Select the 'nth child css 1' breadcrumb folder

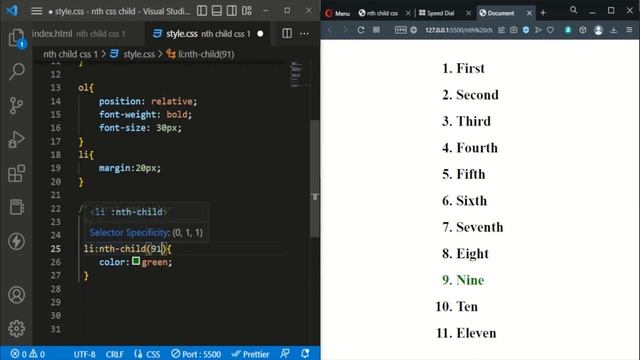(71, 54)
